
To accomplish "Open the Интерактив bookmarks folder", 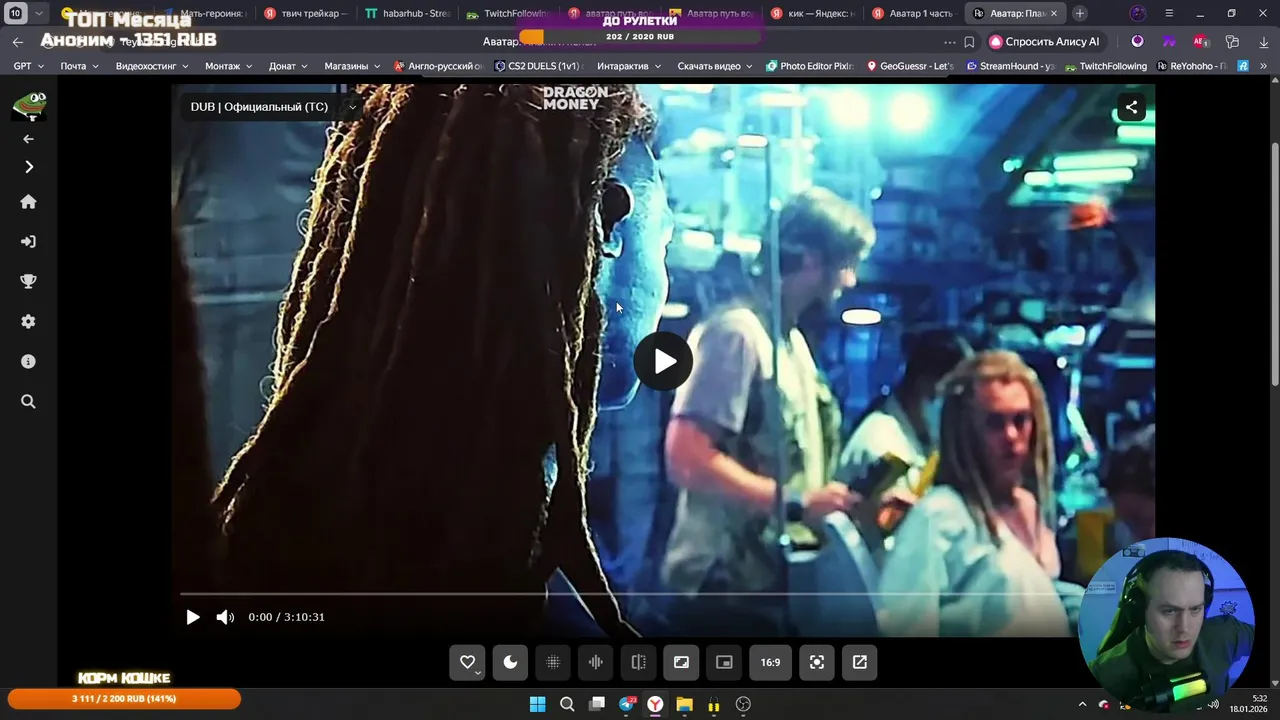I will 629,66.
